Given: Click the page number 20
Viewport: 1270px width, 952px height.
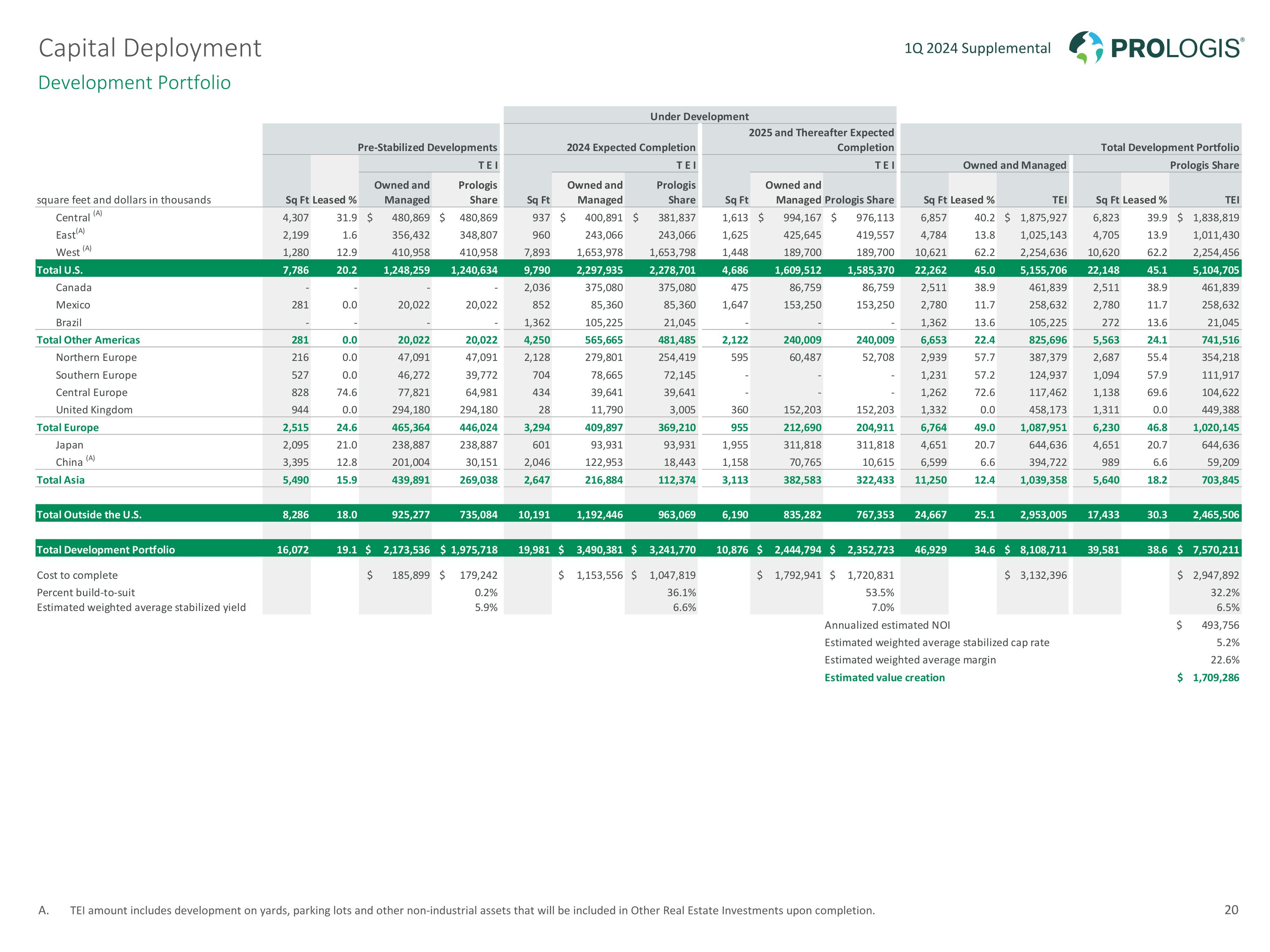Looking at the screenshot, I should (1231, 910).
